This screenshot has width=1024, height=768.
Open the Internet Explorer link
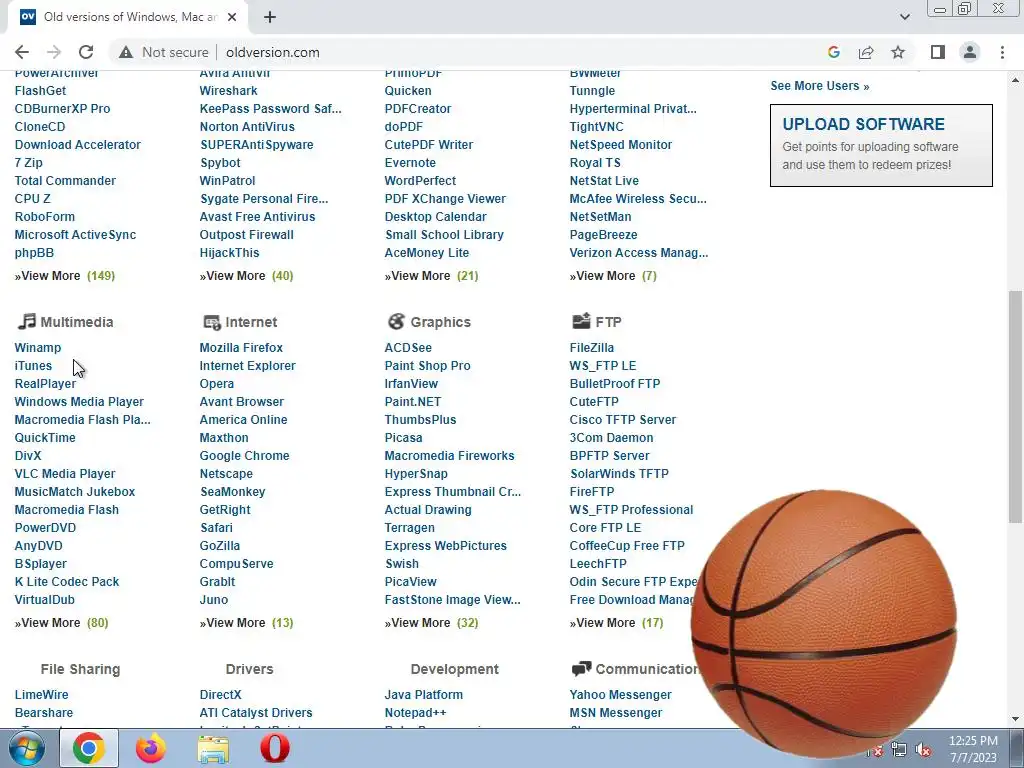coord(248,366)
